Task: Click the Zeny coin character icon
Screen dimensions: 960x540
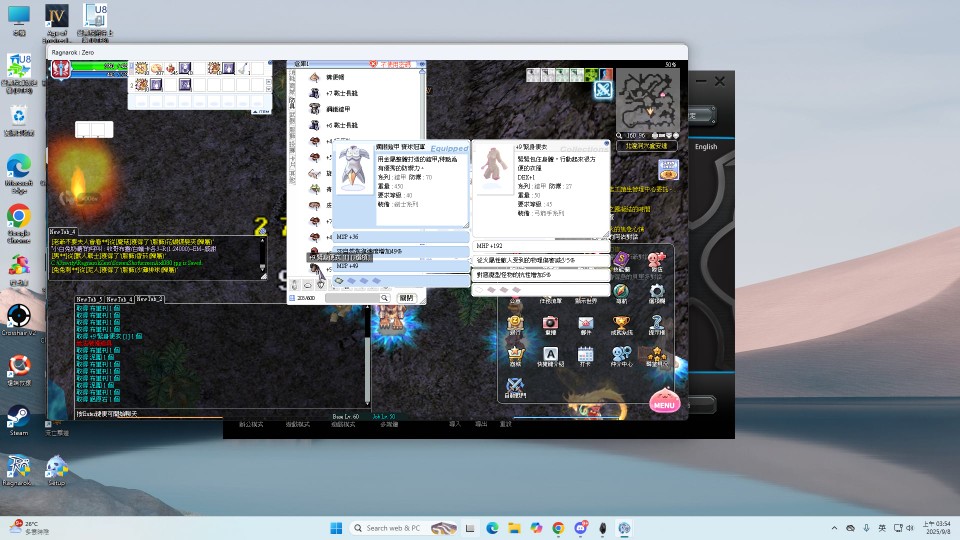Action: (x=515, y=323)
